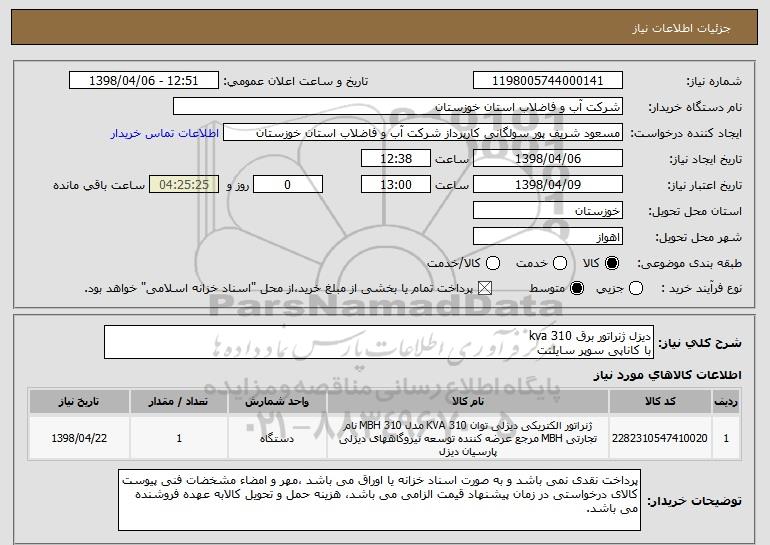Viewport: 770px width, 545px height.
Task: Click the ساعت باقی مانده label
Action: (99, 185)
